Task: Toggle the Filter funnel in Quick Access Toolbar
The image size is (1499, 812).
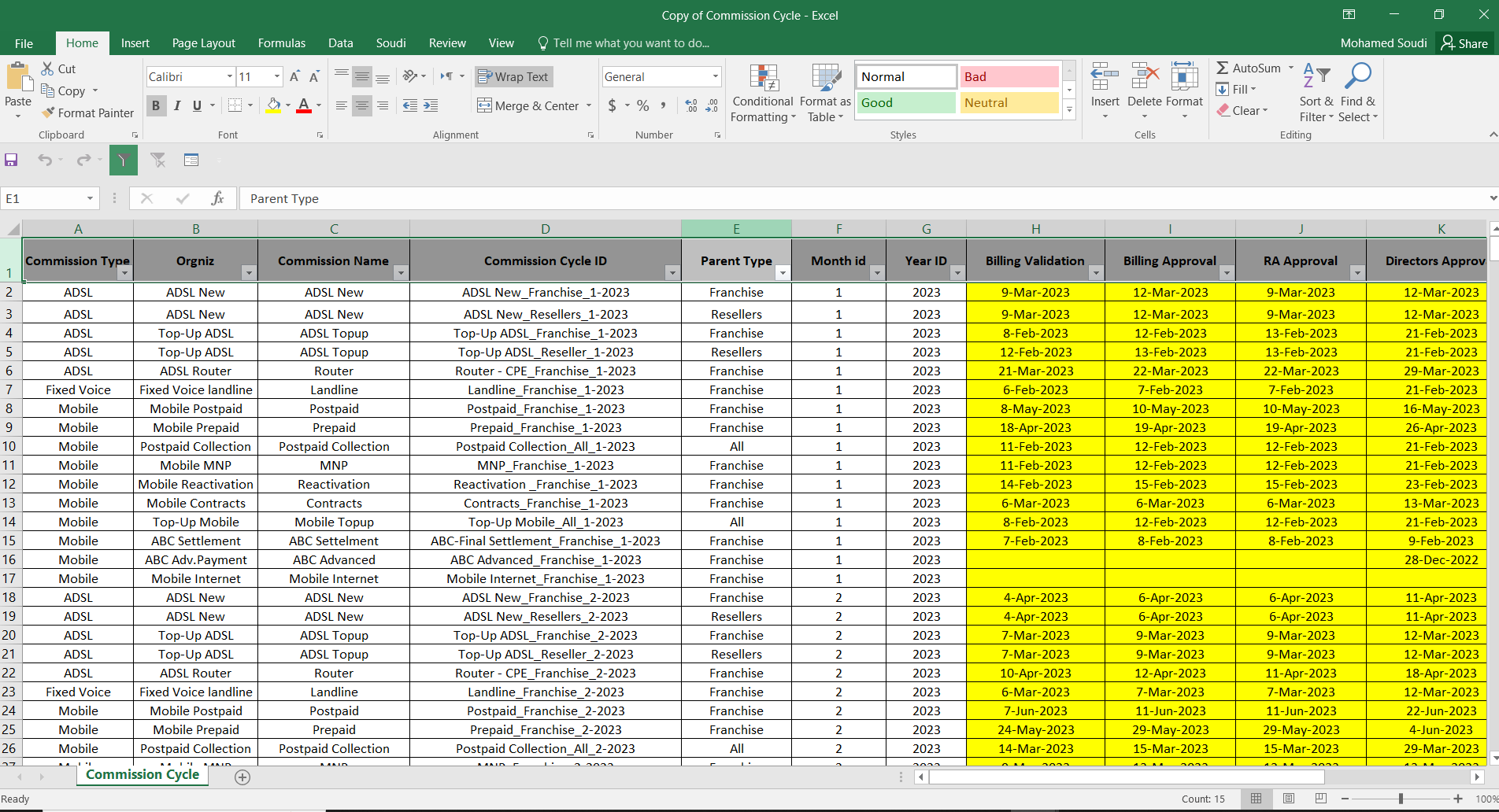Action: [x=124, y=160]
